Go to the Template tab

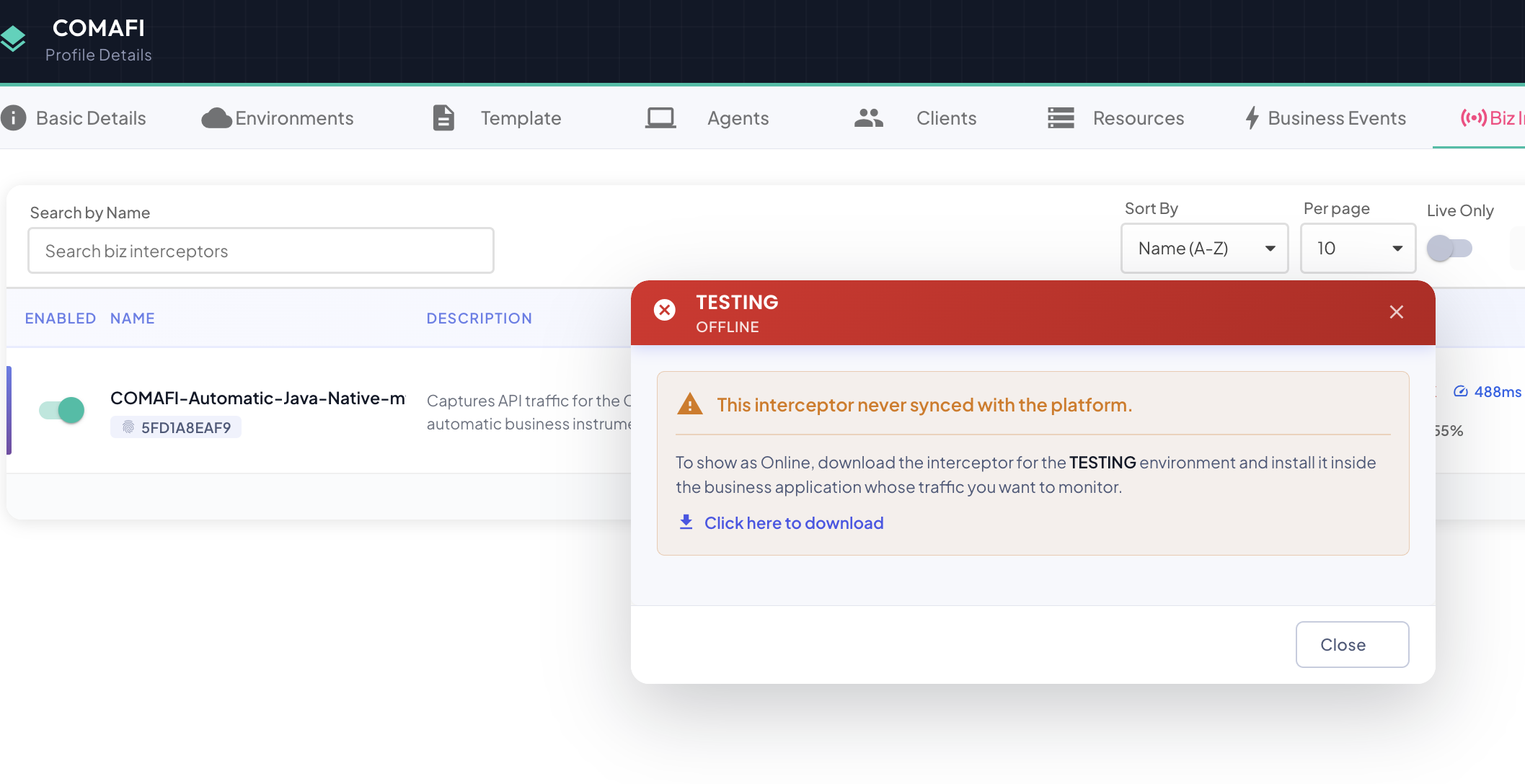click(498, 118)
